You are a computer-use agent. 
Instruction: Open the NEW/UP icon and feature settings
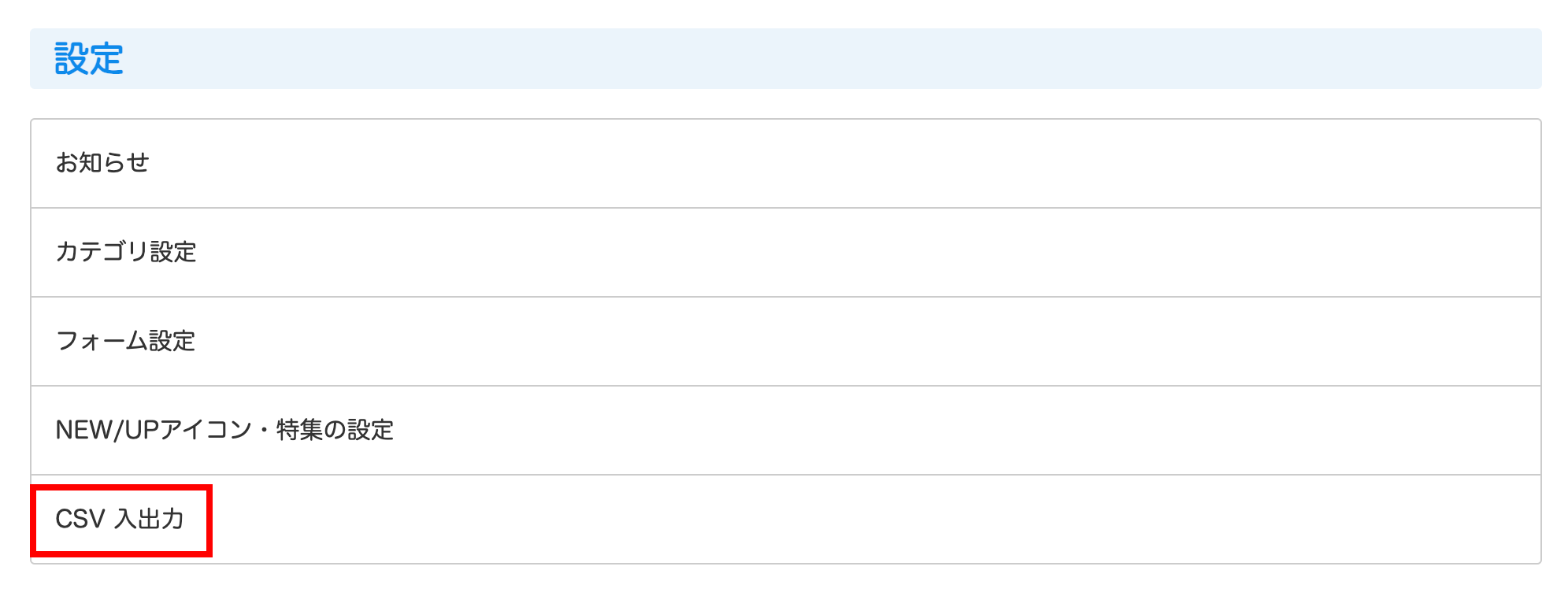pyautogui.click(x=224, y=430)
